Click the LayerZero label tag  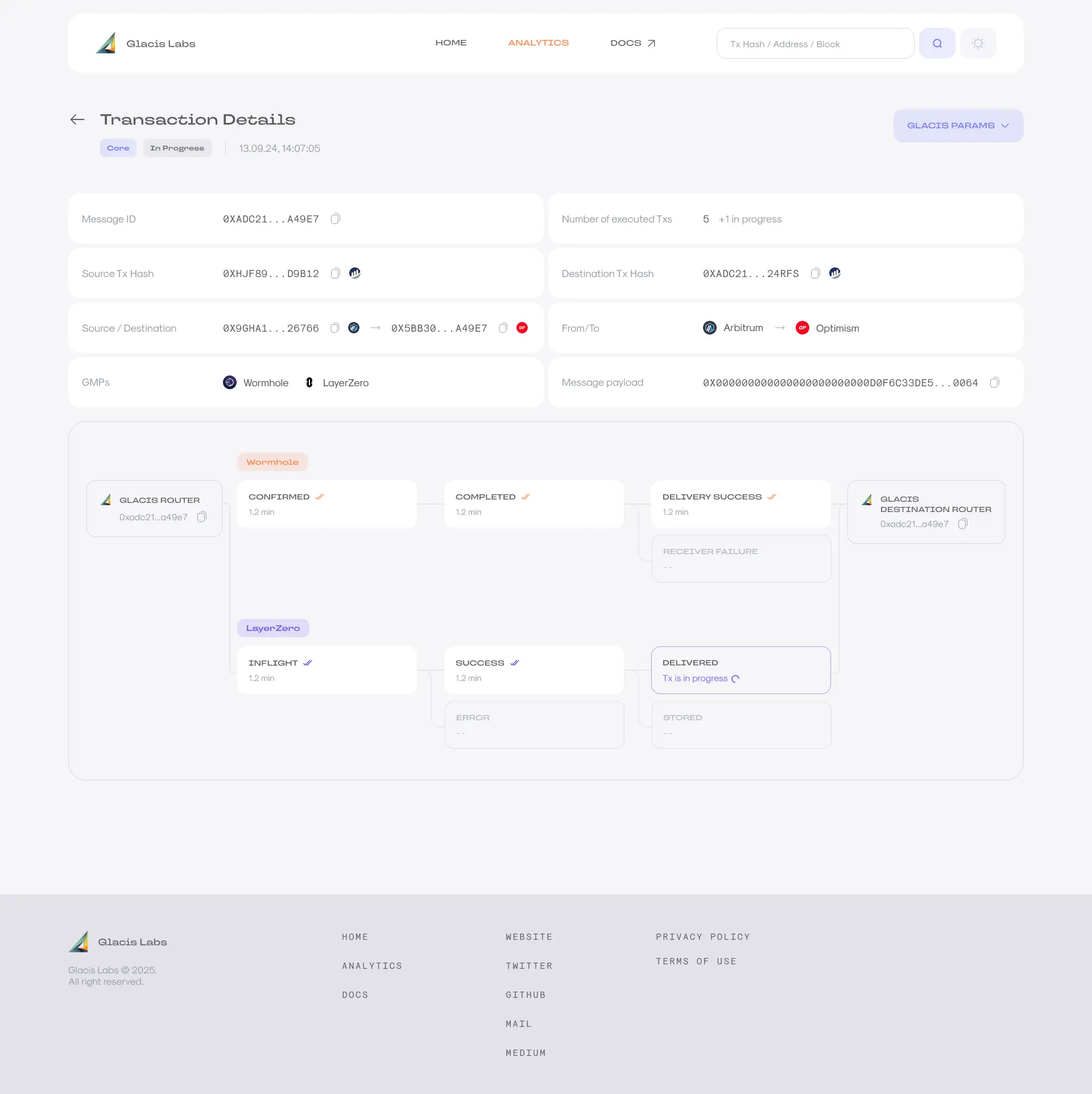click(273, 628)
